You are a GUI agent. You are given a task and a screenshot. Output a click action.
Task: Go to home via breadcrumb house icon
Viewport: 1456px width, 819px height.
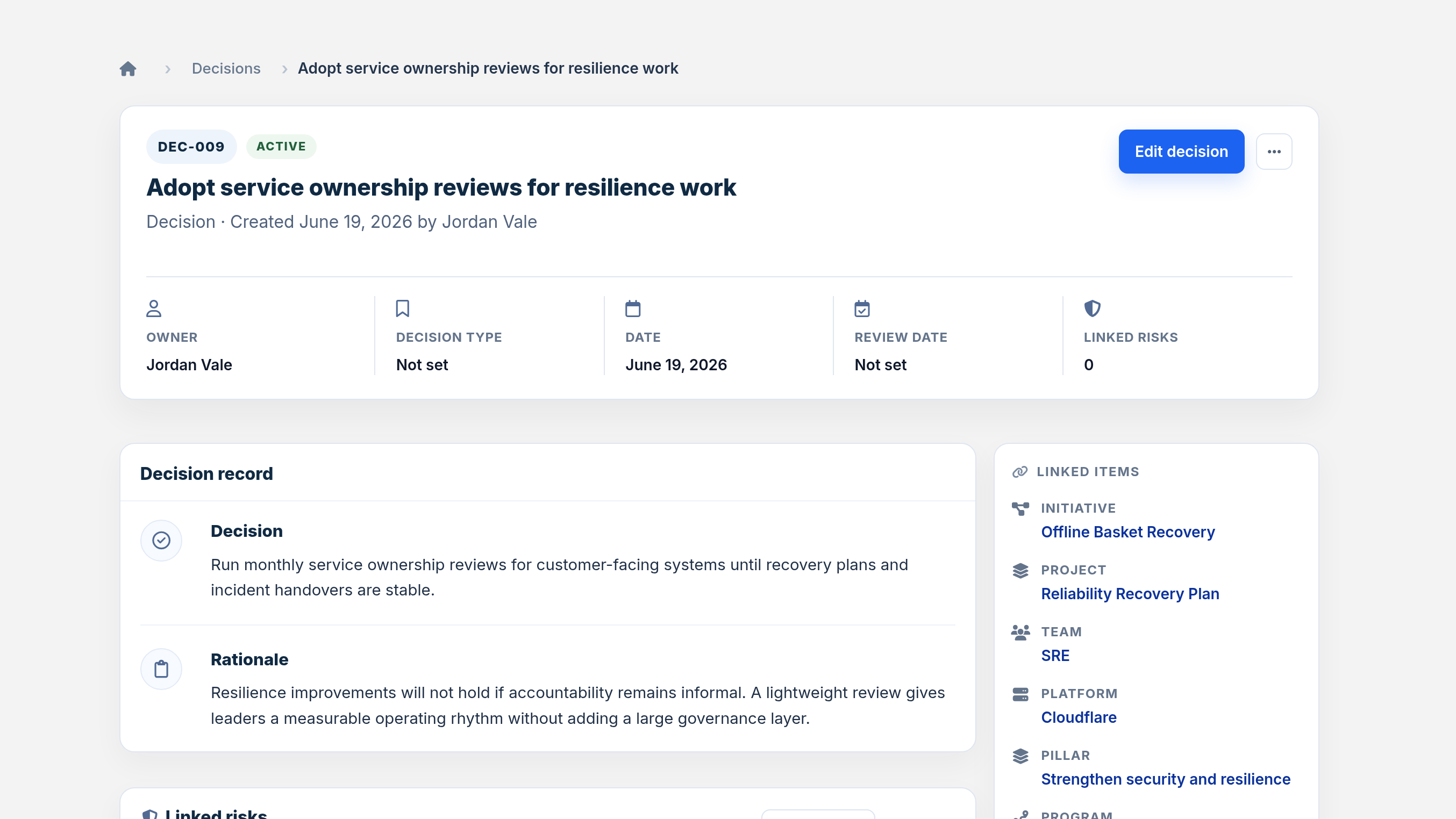pos(128,69)
